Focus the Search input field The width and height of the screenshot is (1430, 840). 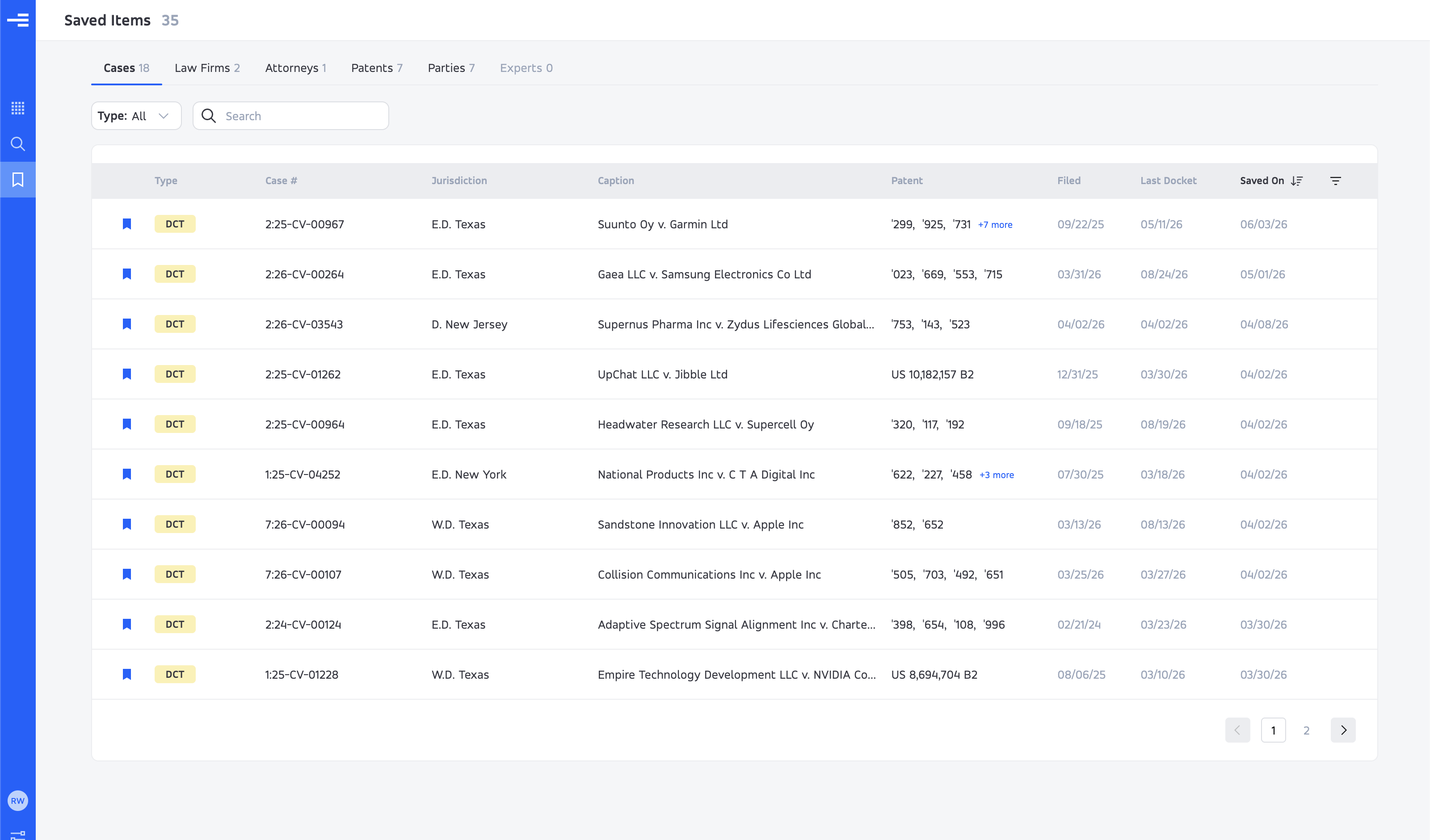coord(290,116)
